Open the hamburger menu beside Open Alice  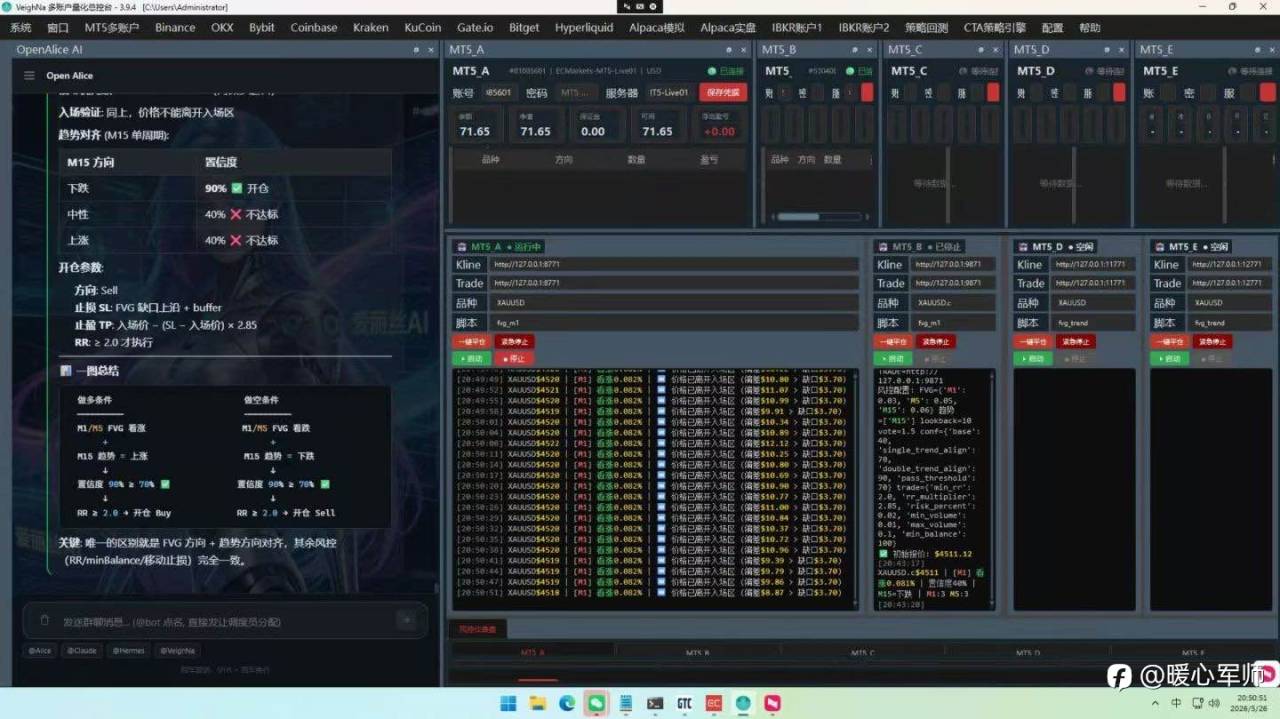click(29, 75)
